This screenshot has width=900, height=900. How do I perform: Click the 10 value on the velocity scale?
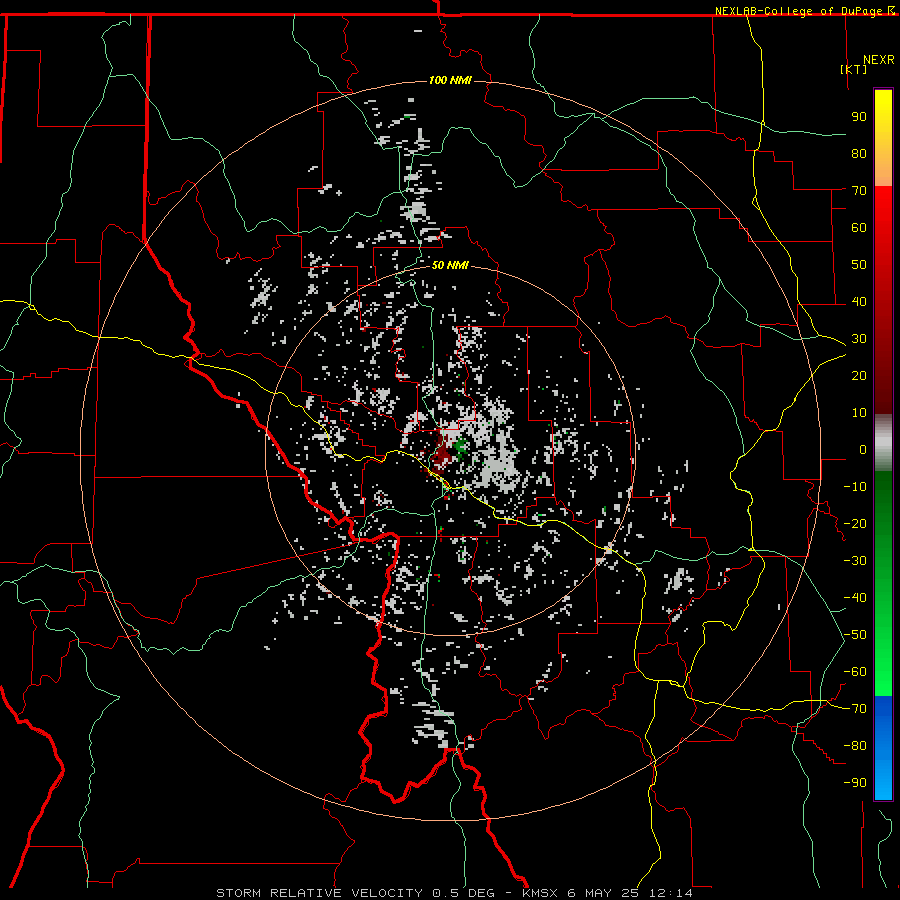click(x=859, y=413)
